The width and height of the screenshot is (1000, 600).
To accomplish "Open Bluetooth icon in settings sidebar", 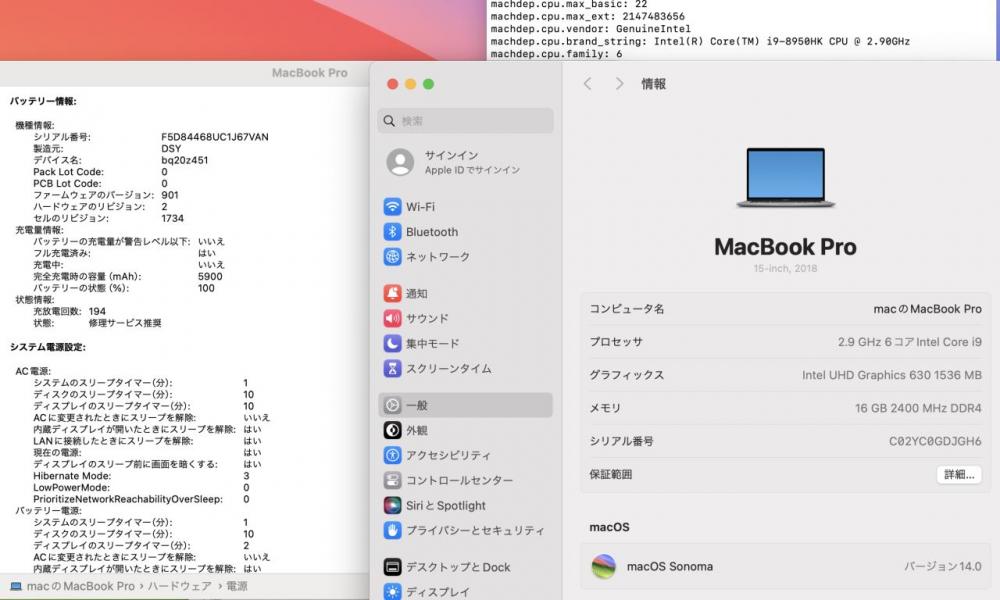I will (x=392, y=231).
